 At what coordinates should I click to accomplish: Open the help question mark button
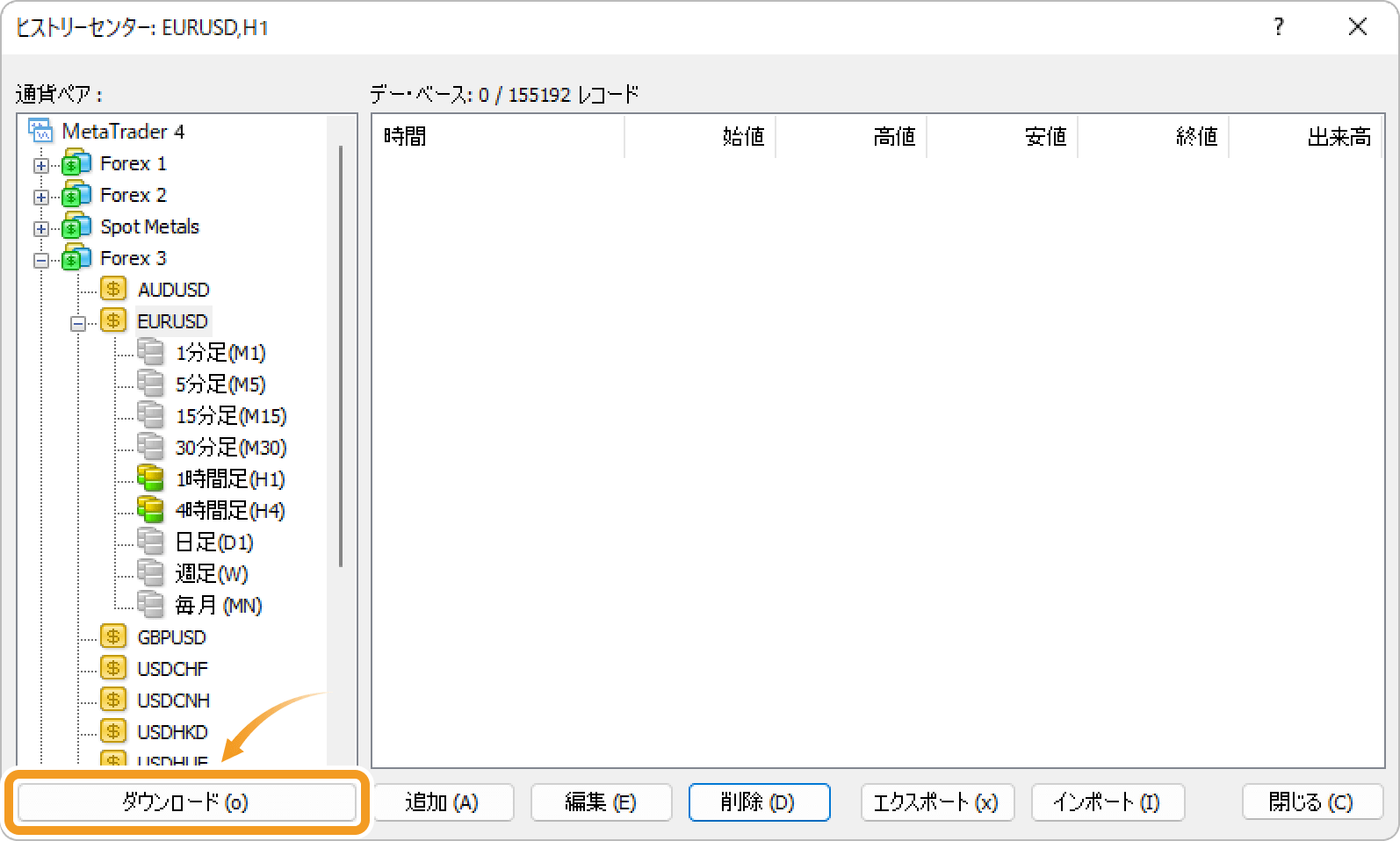pos(1279,27)
